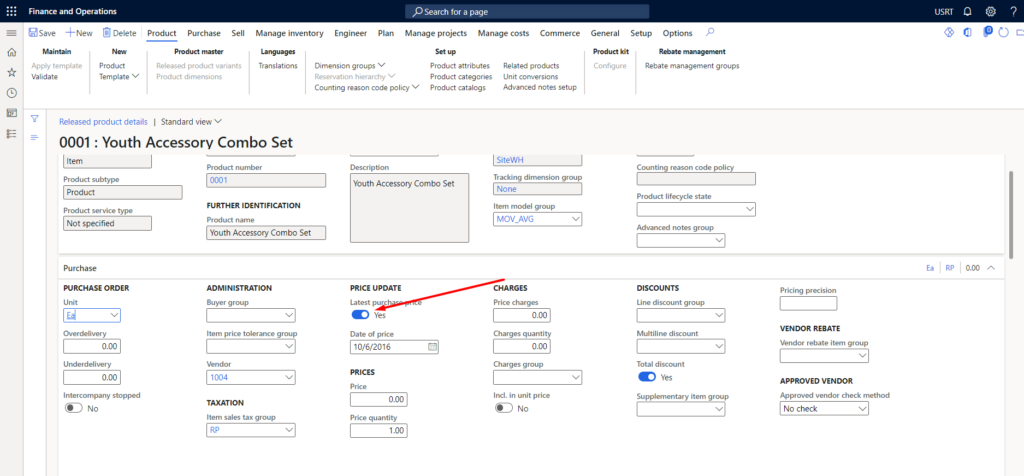Open the filter pane funnel icon

35,119
